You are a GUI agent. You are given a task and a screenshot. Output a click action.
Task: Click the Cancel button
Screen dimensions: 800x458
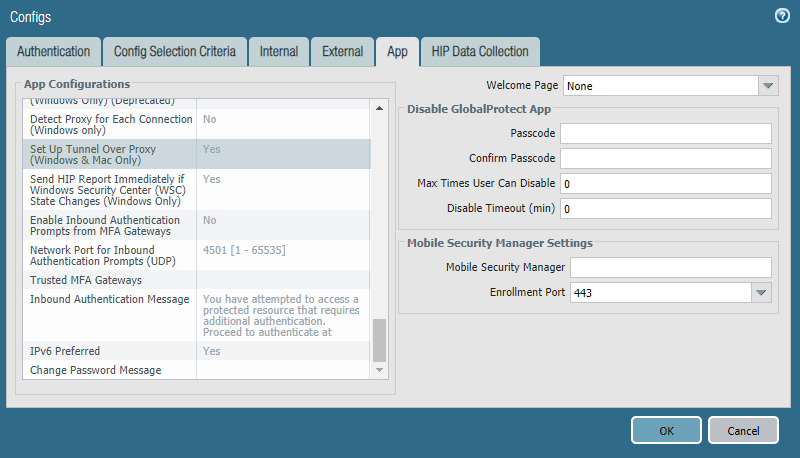[742, 430]
